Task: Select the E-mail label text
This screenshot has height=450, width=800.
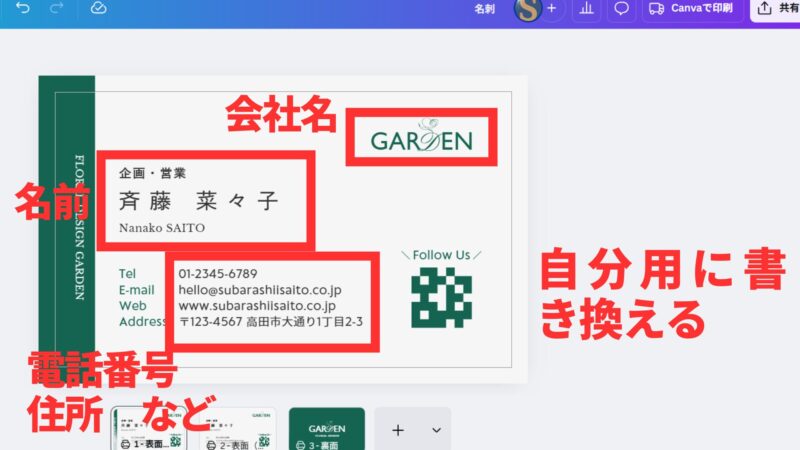Action: point(136,290)
